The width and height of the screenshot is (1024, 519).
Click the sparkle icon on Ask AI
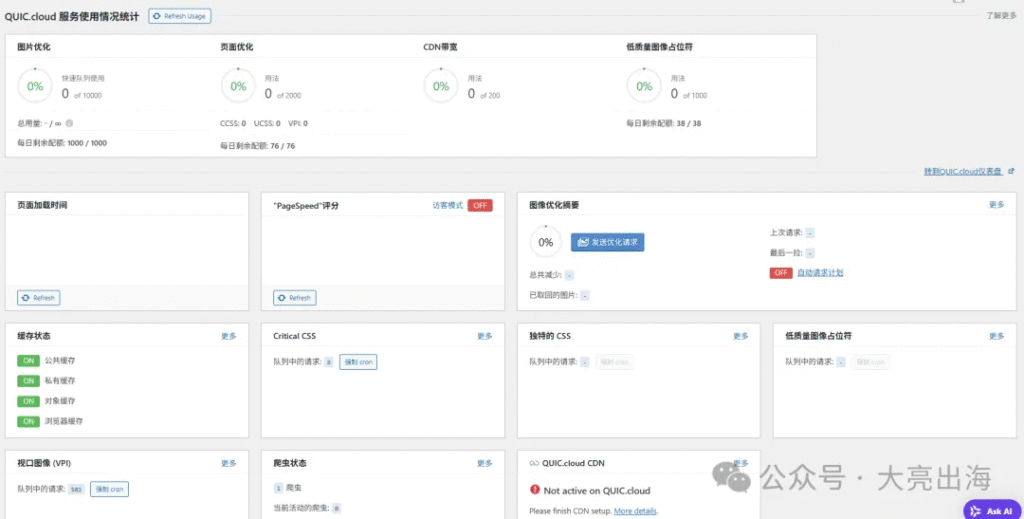976,511
